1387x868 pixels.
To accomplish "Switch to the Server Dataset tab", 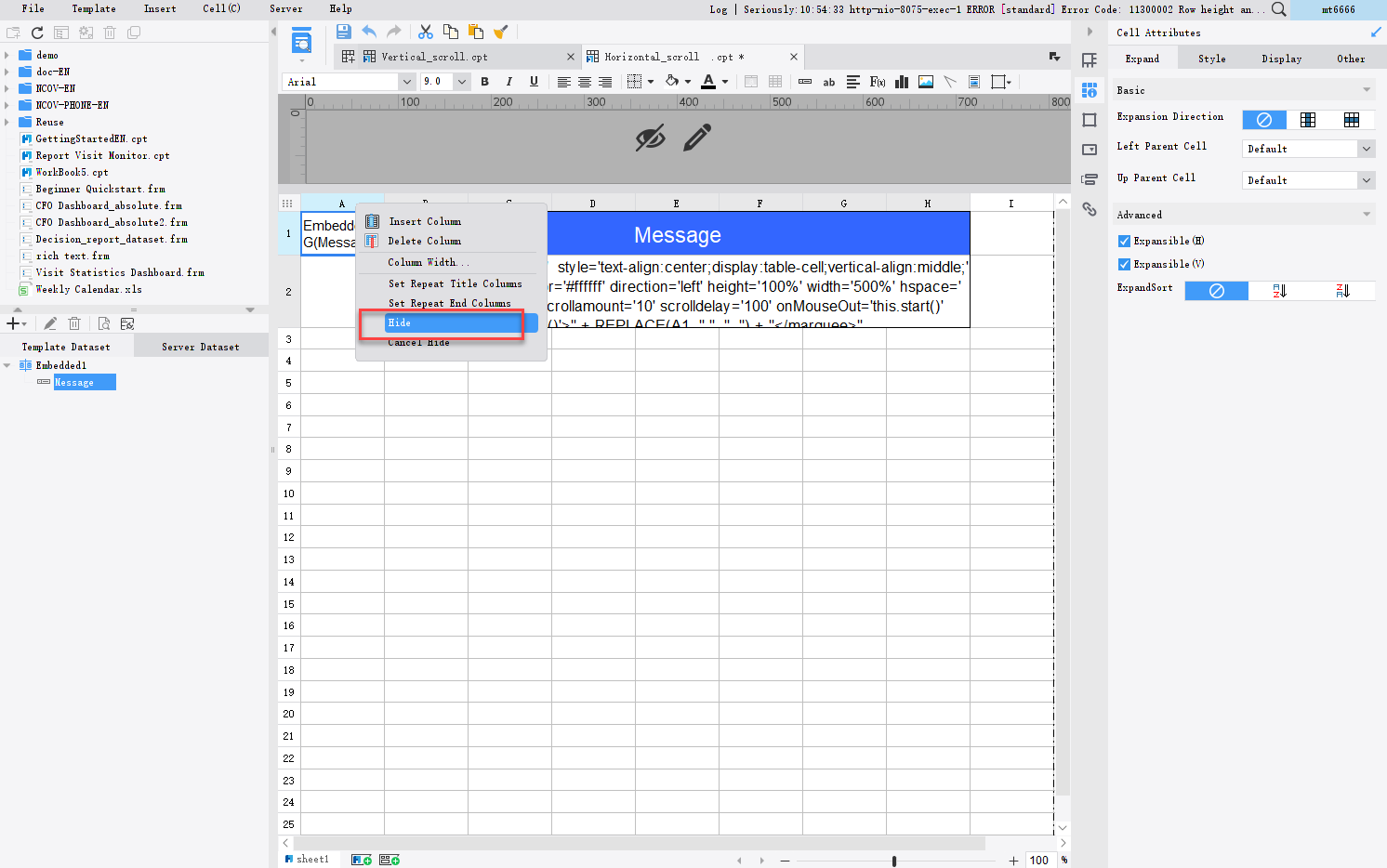I will click(x=201, y=347).
